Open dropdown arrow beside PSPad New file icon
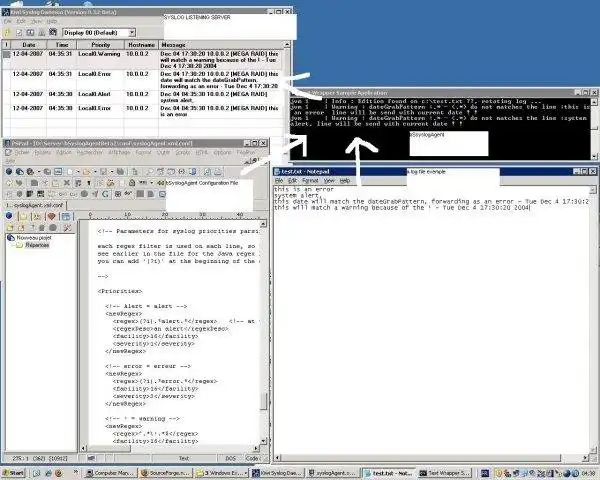Image resolution: width=600 pixels, height=480 pixels. tap(78, 172)
